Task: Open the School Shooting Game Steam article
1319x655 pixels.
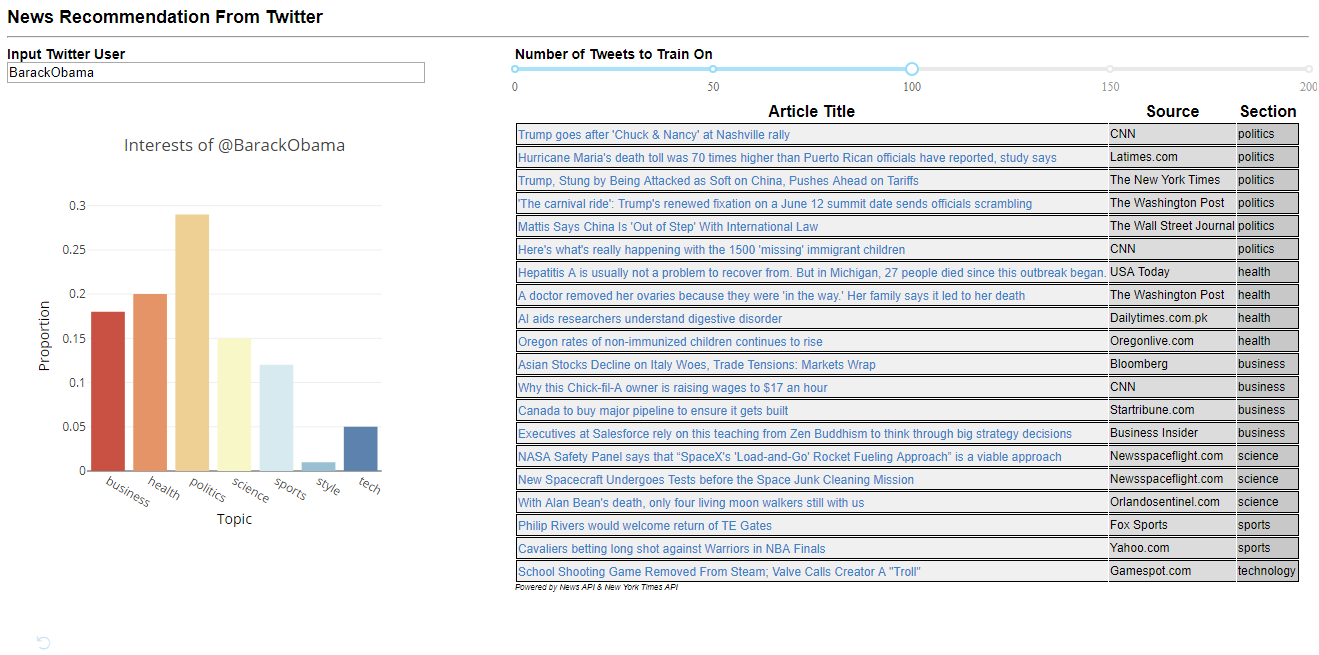Action: [x=719, y=572]
